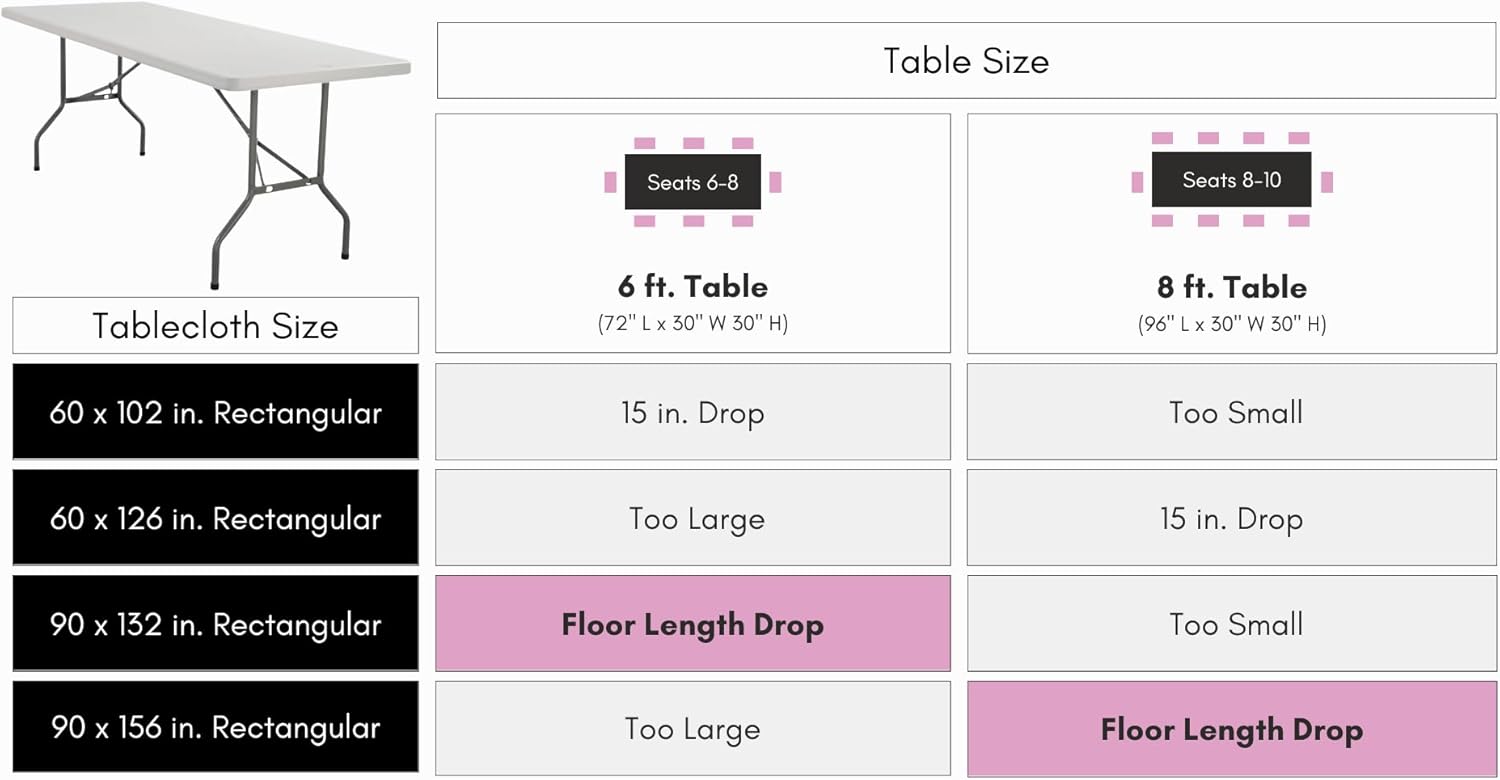Pick the "90 x 156 in. Rectangular" row
The height and width of the screenshot is (780, 1500).
(215, 728)
